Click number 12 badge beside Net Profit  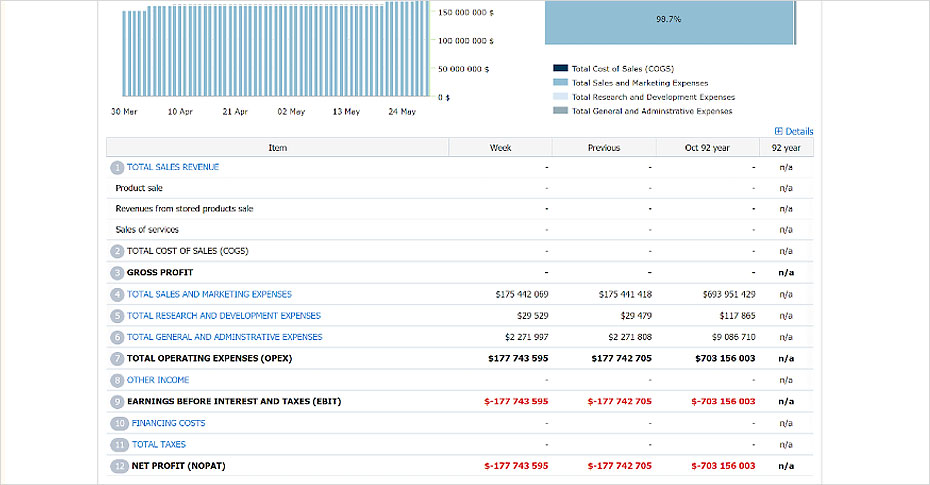[119, 466]
